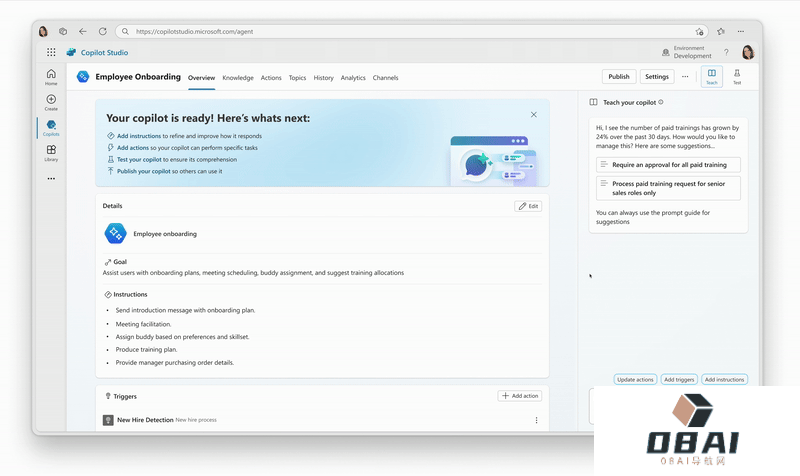This screenshot has width=800, height=476.
Task: Open the Channels tab
Action: (x=385, y=78)
